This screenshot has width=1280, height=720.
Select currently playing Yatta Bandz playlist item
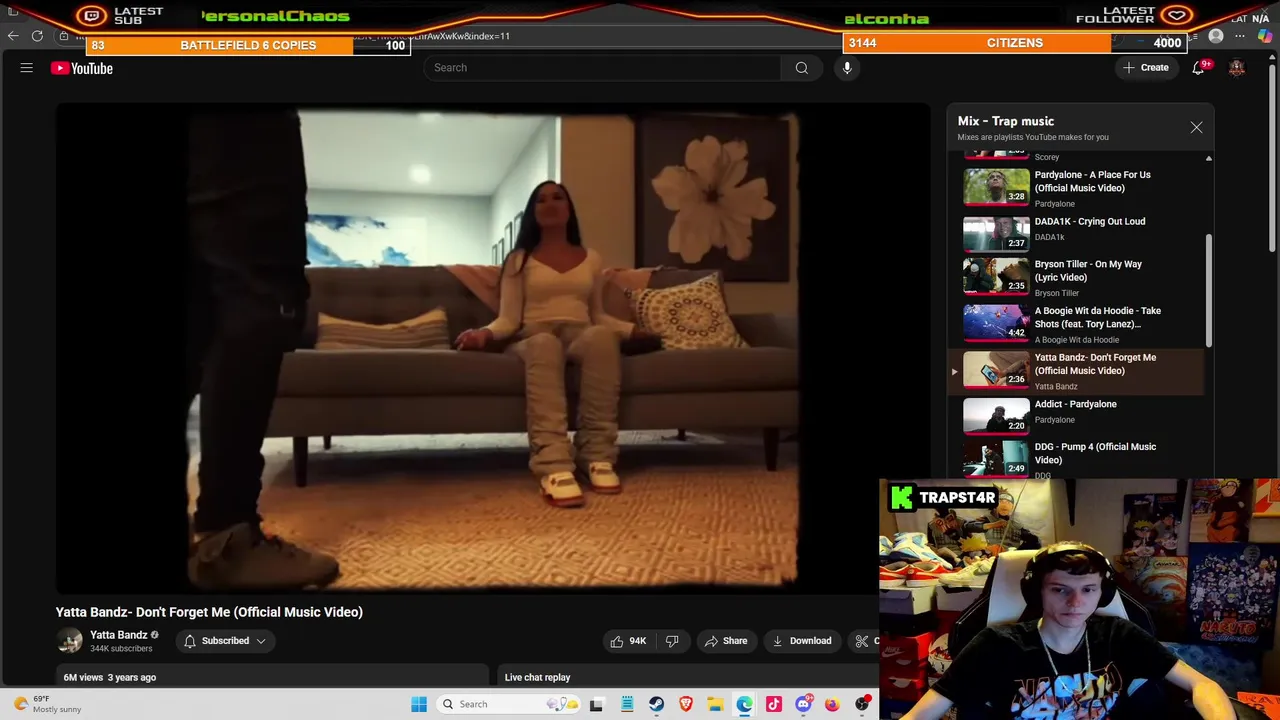pos(1078,371)
